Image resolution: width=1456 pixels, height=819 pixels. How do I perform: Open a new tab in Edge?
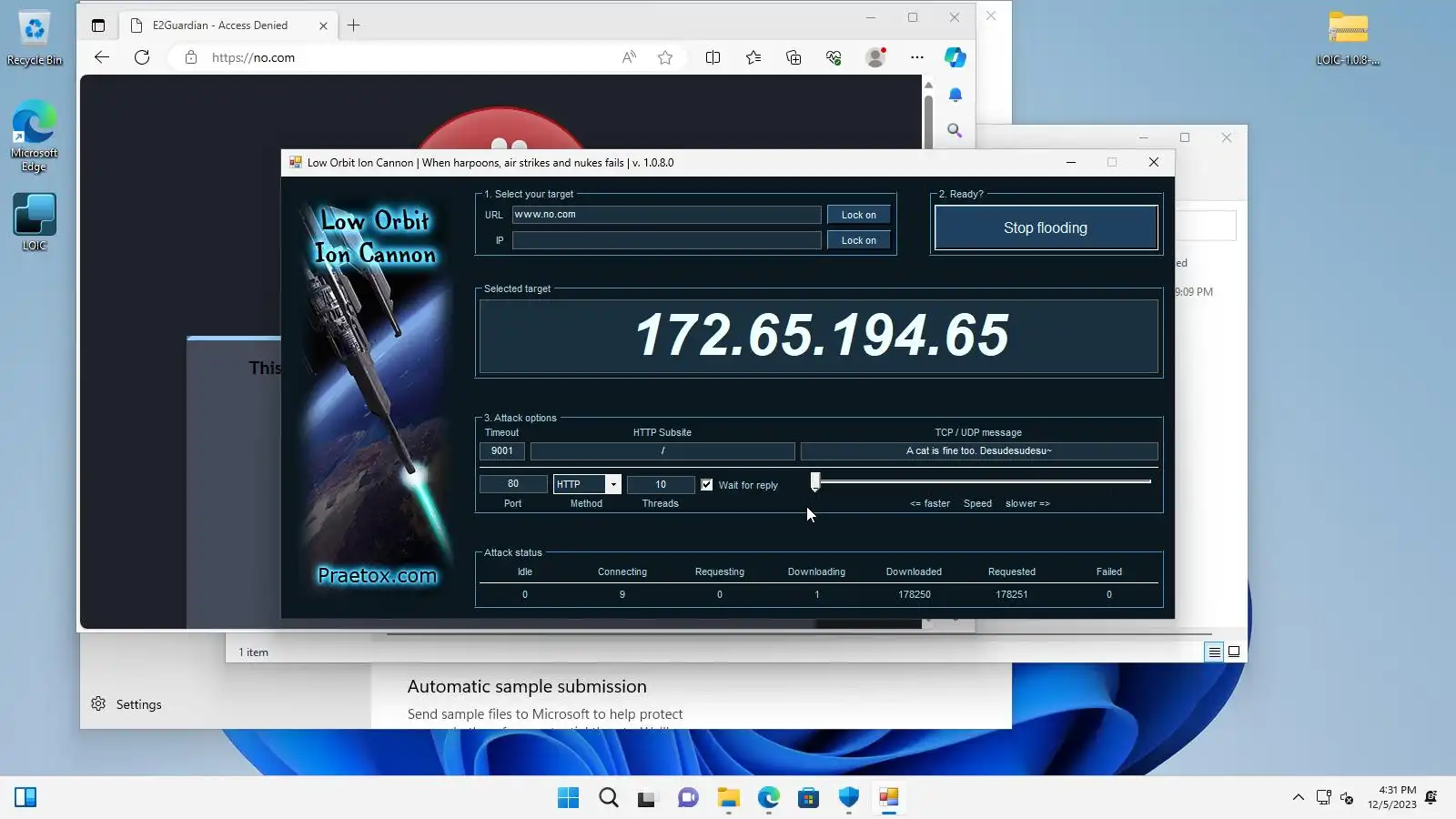pos(354,25)
